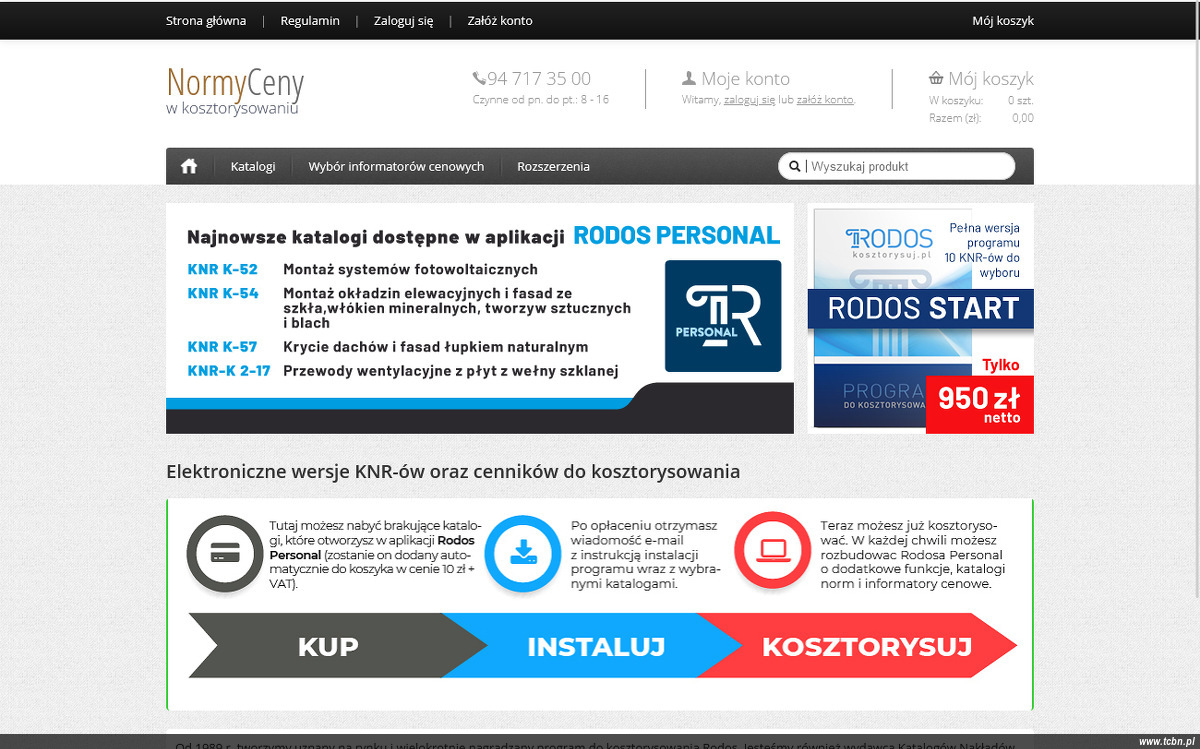Open the Rodos Start promo banner
1200x749 pixels.
pos(921,319)
